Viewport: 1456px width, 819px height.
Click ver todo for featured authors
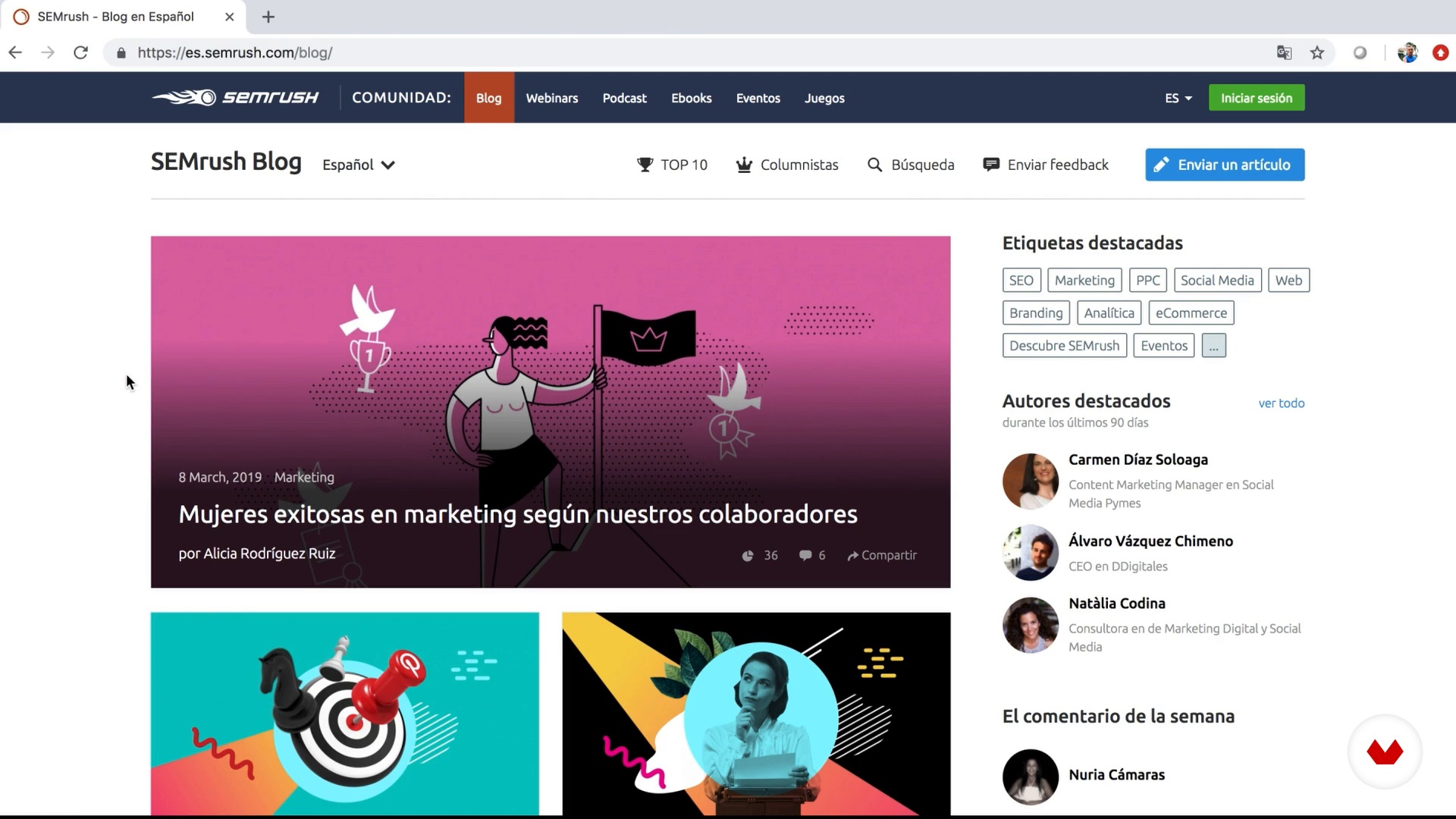tap(1282, 403)
